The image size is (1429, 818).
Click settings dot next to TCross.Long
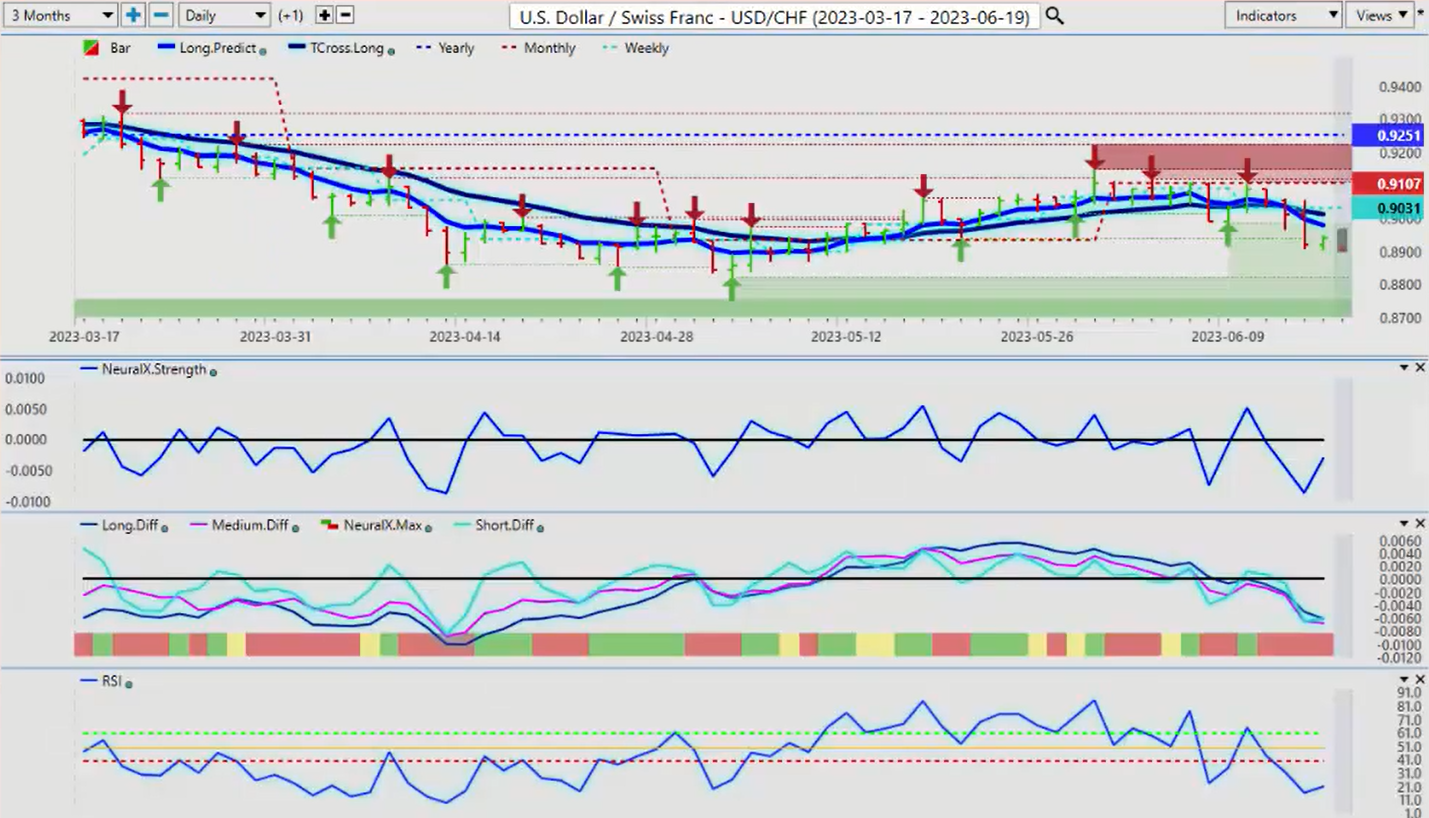(x=389, y=49)
